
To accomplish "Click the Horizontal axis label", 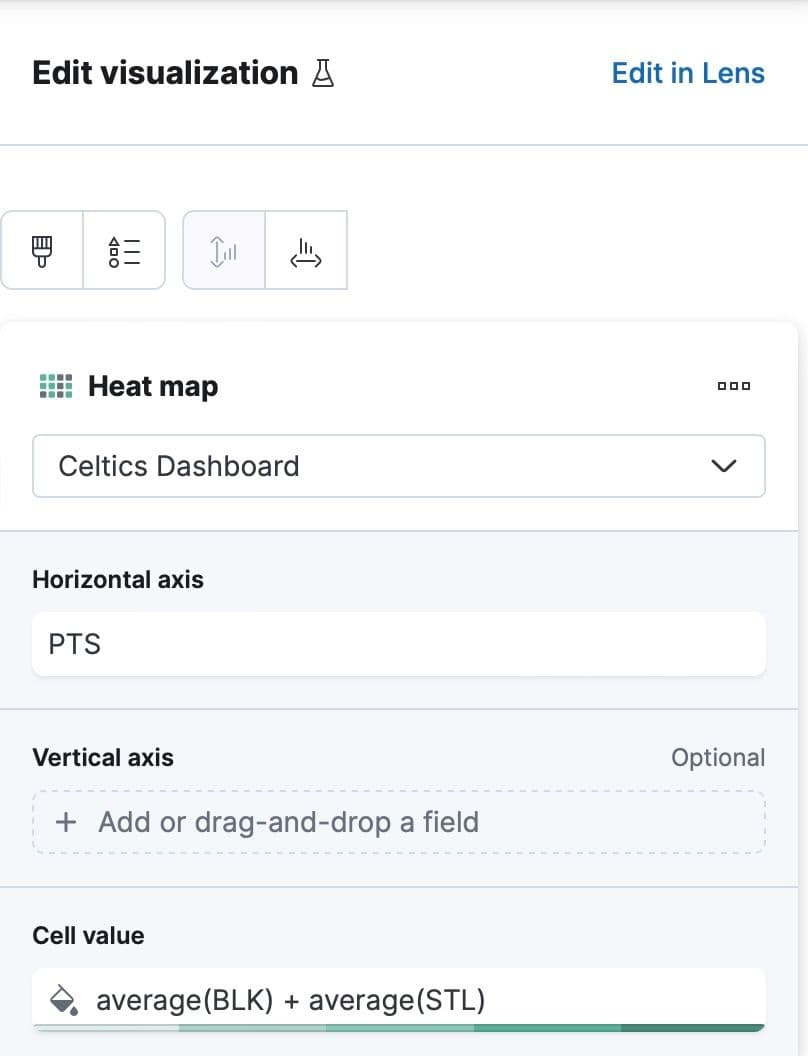I will 118,579.
